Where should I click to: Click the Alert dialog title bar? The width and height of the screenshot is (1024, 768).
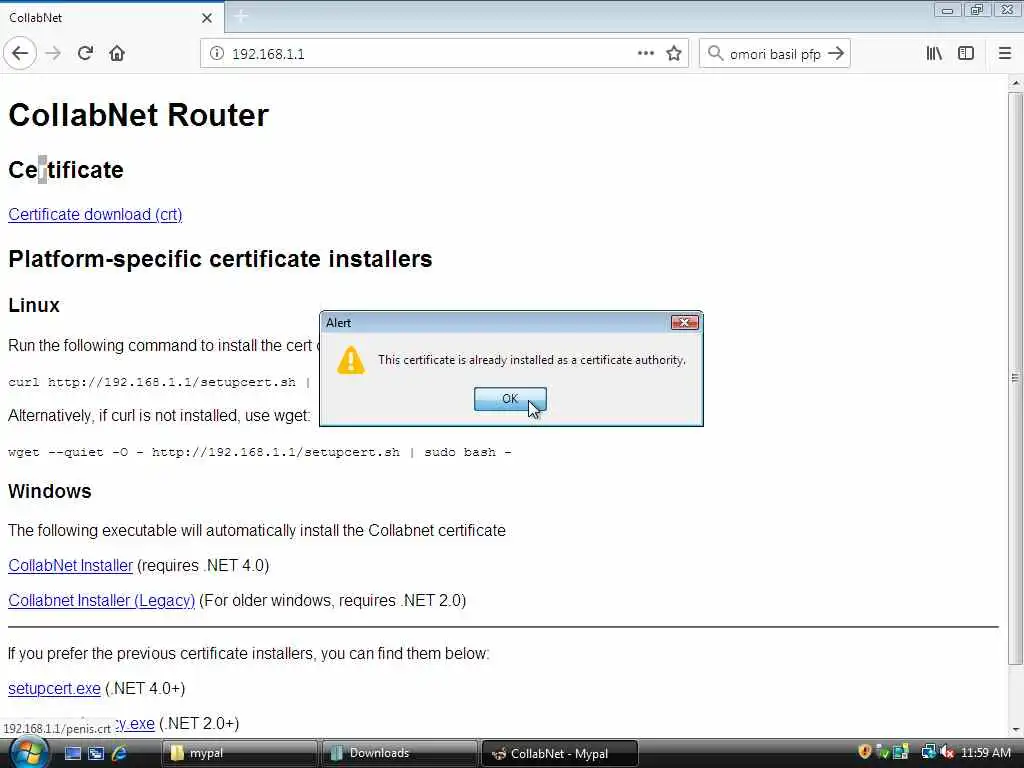tap(496, 323)
